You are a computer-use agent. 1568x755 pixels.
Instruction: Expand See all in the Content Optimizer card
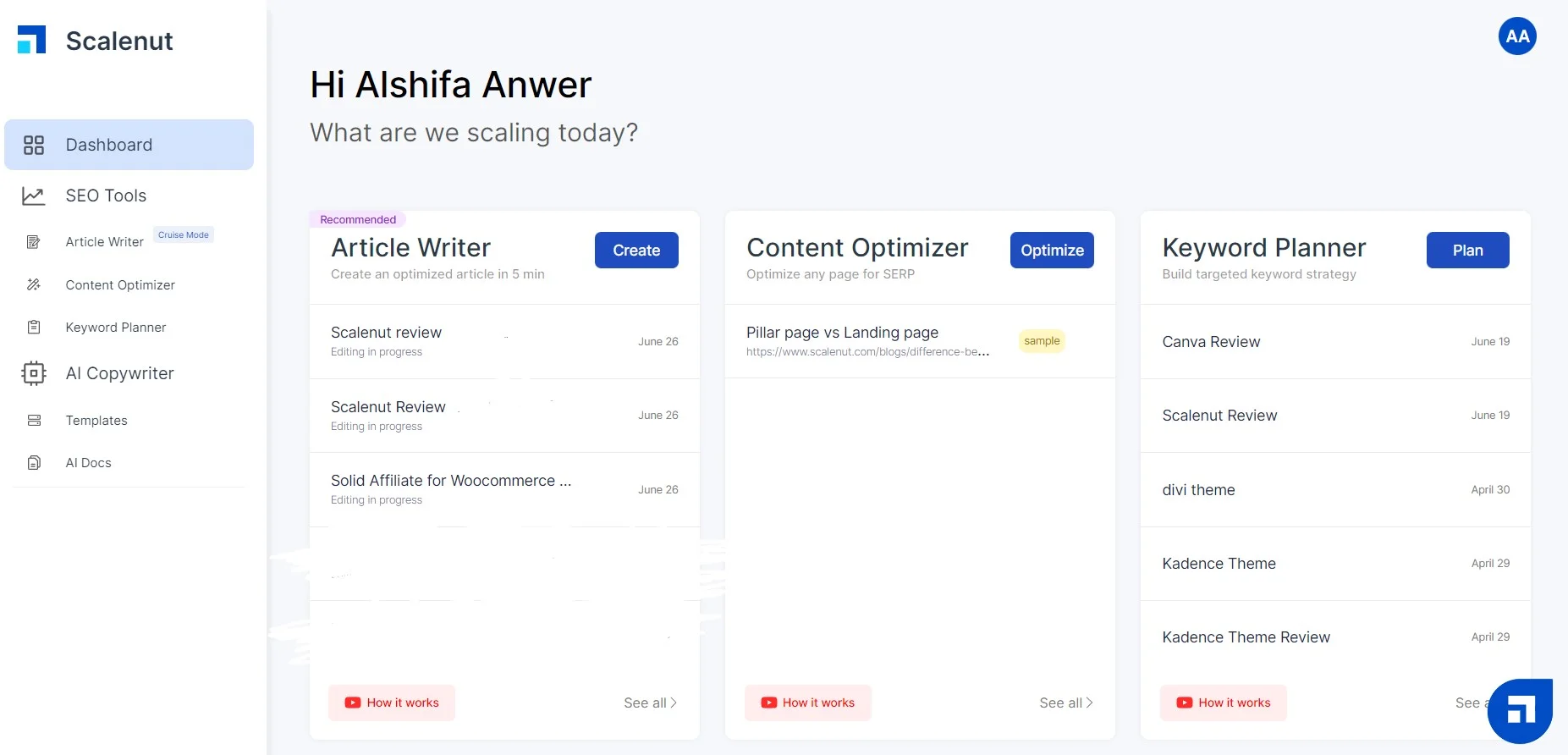pyautogui.click(x=1065, y=703)
